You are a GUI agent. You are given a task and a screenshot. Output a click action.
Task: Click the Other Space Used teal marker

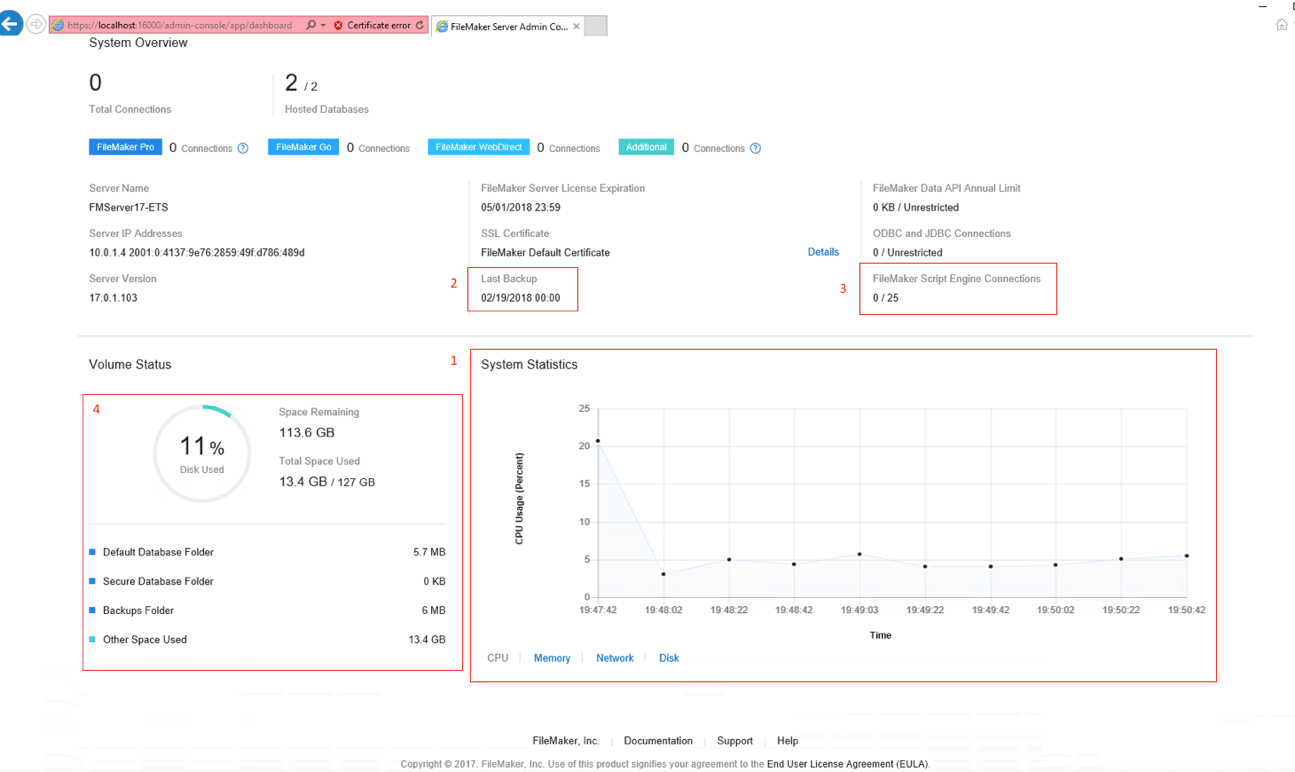click(x=93, y=639)
